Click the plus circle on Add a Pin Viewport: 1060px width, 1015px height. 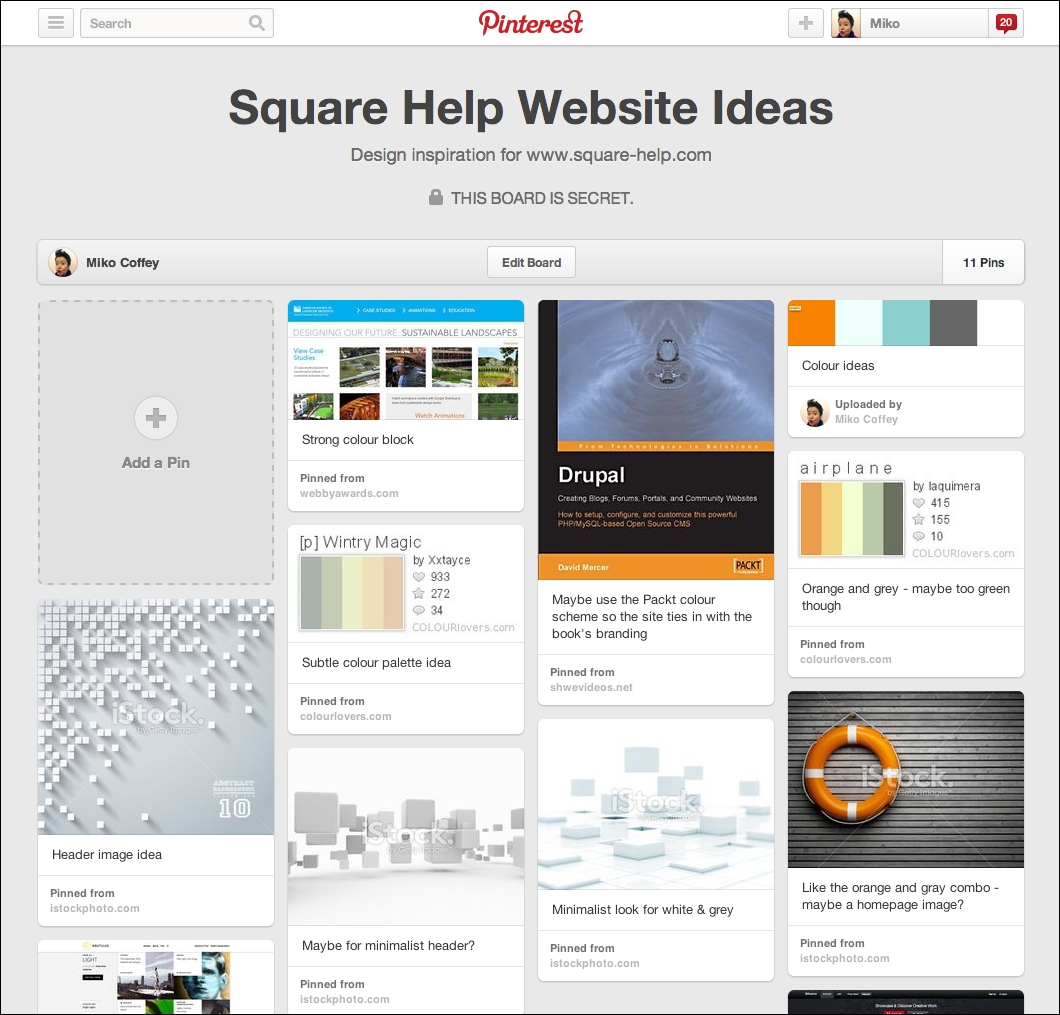[x=155, y=418]
